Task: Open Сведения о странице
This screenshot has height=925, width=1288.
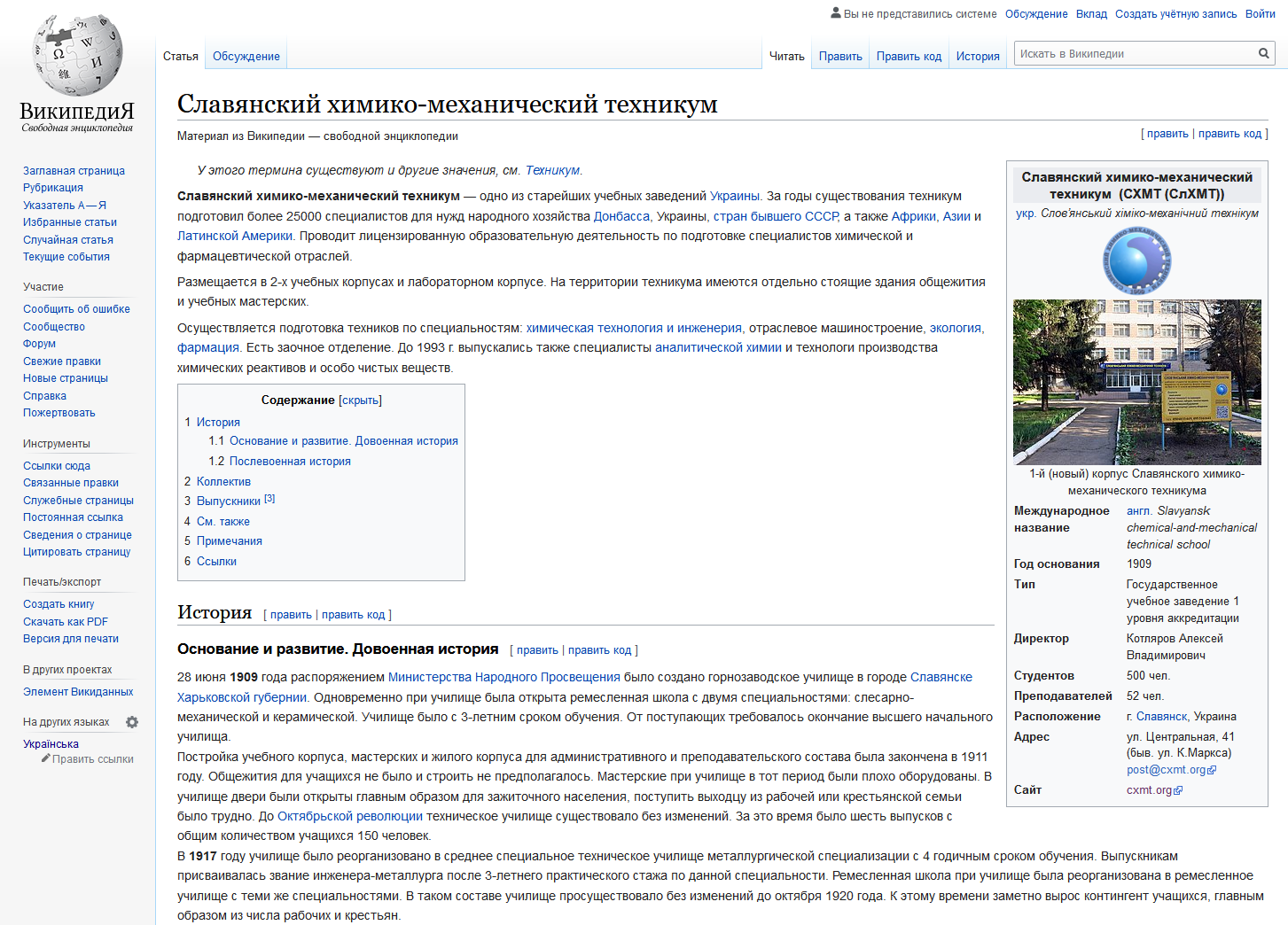Action: point(77,535)
